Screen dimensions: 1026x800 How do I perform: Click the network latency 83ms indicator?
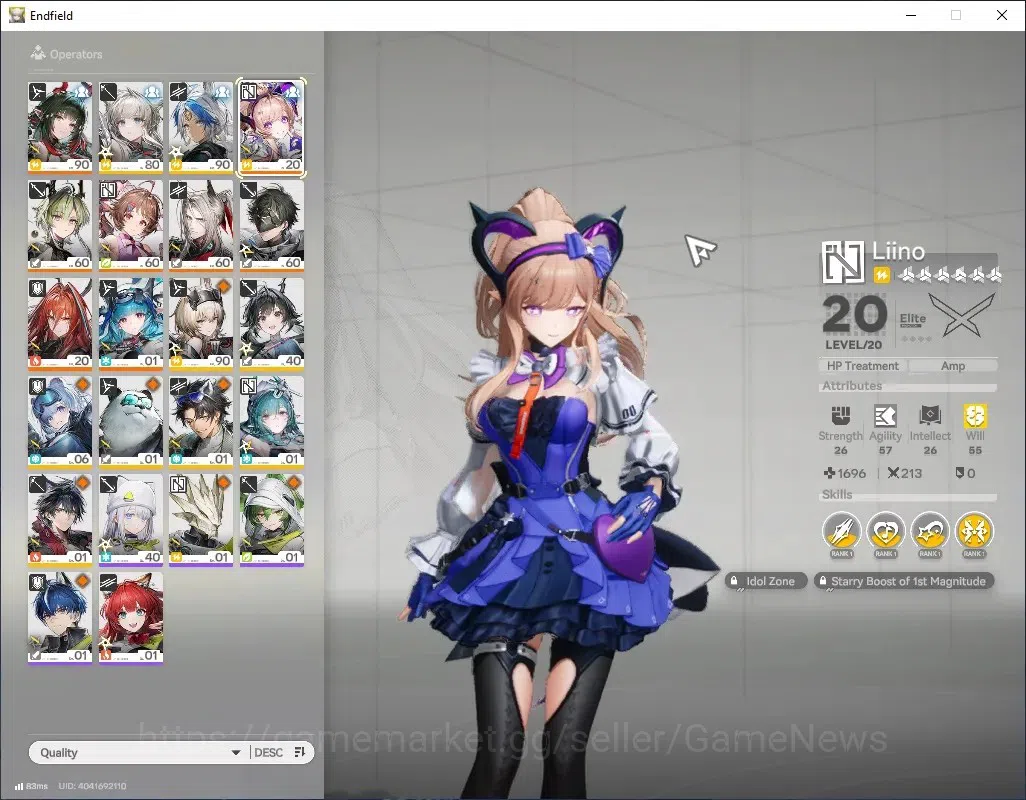pyautogui.click(x=31, y=786)
